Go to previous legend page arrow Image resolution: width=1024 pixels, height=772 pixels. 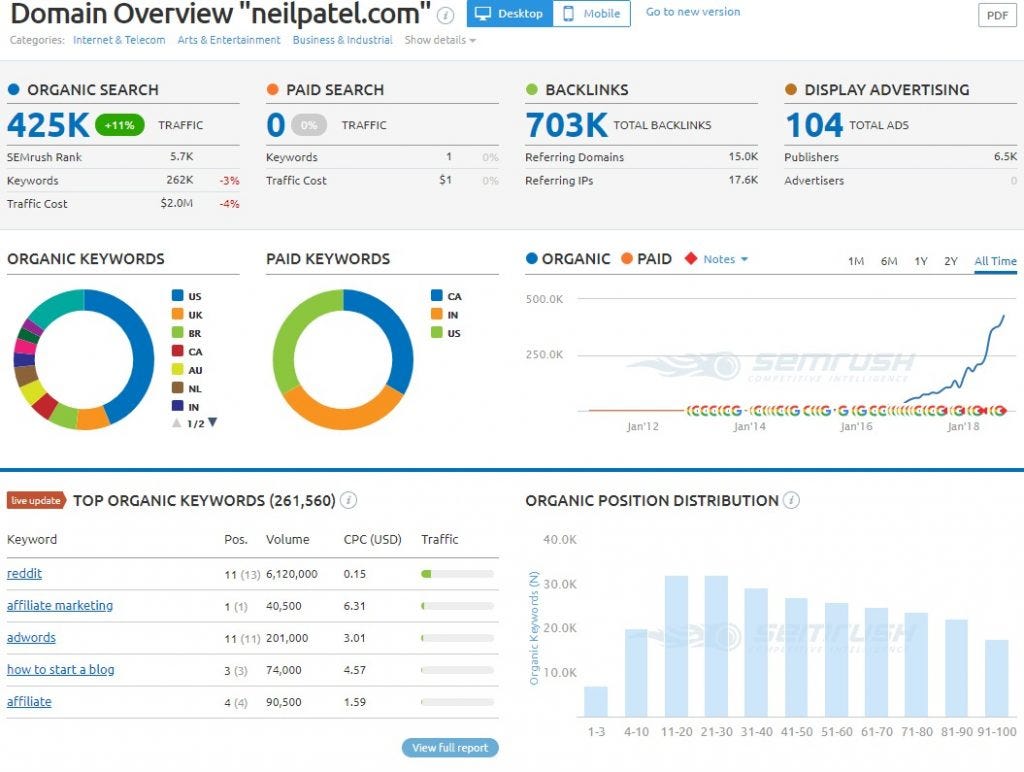tap(176, 423)
